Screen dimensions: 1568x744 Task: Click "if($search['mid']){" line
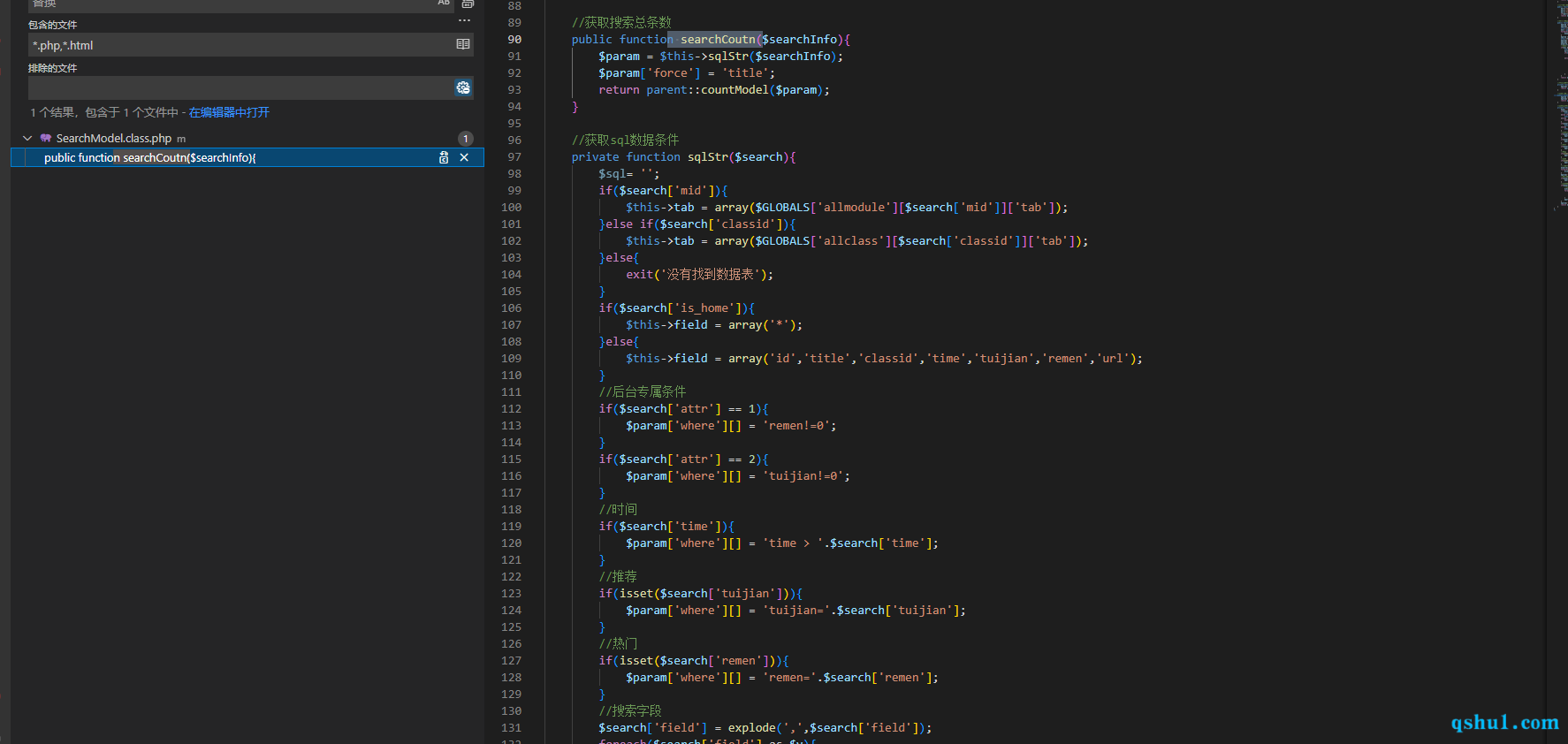[x=663, y=190]
